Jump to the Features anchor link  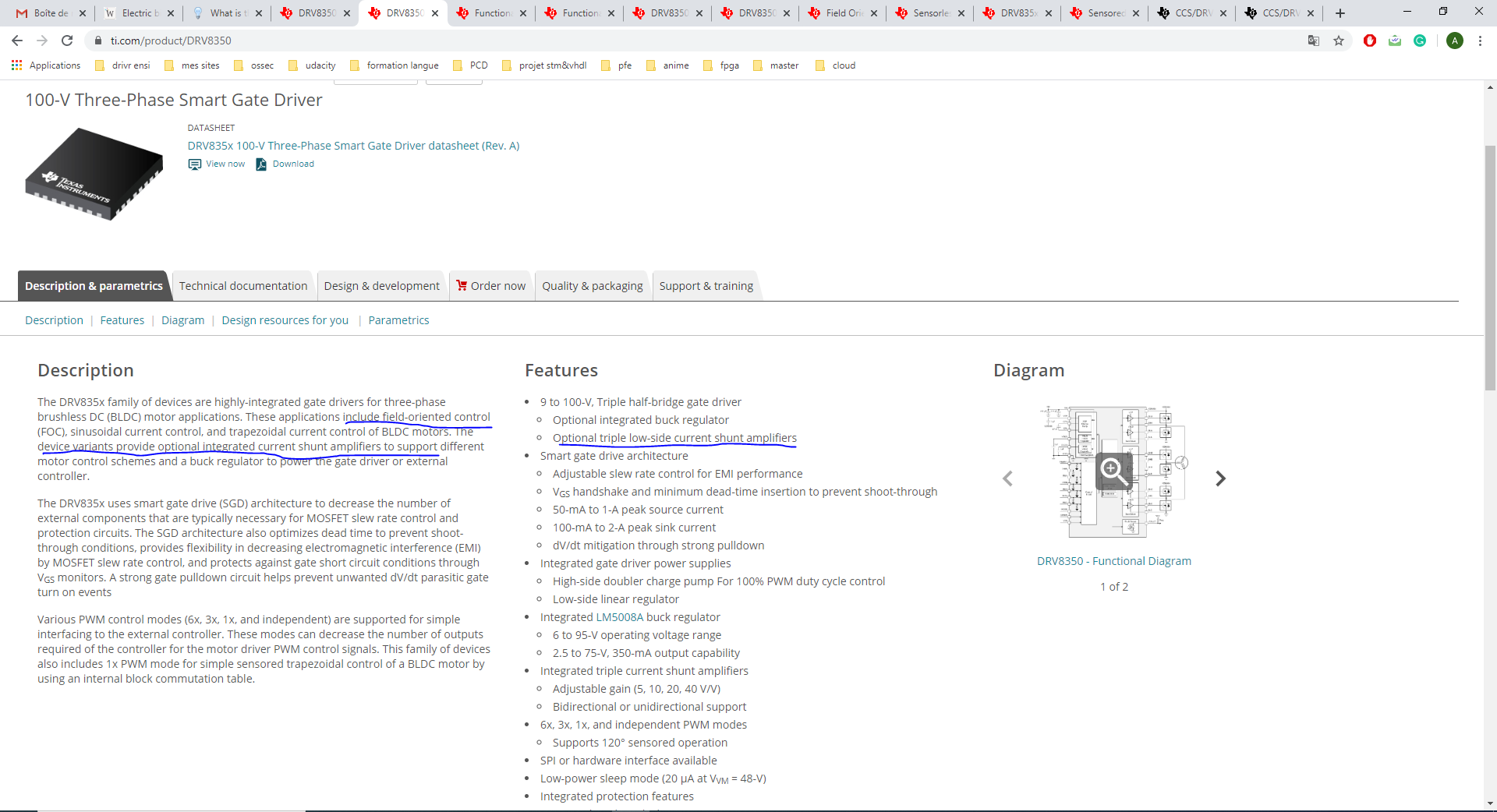122,320
